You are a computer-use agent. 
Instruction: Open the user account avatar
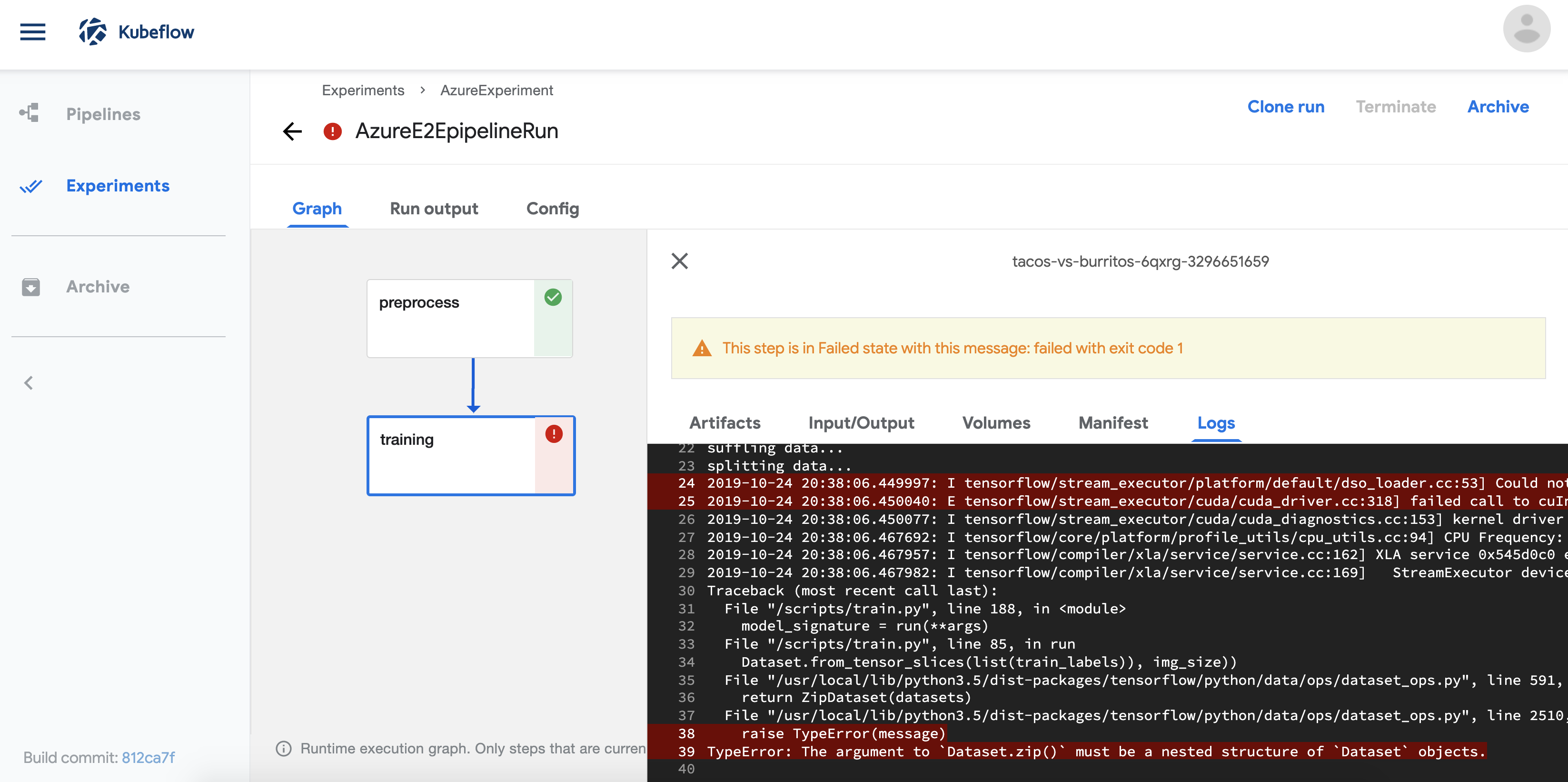pyautogui.click(x=1527, y=29)
